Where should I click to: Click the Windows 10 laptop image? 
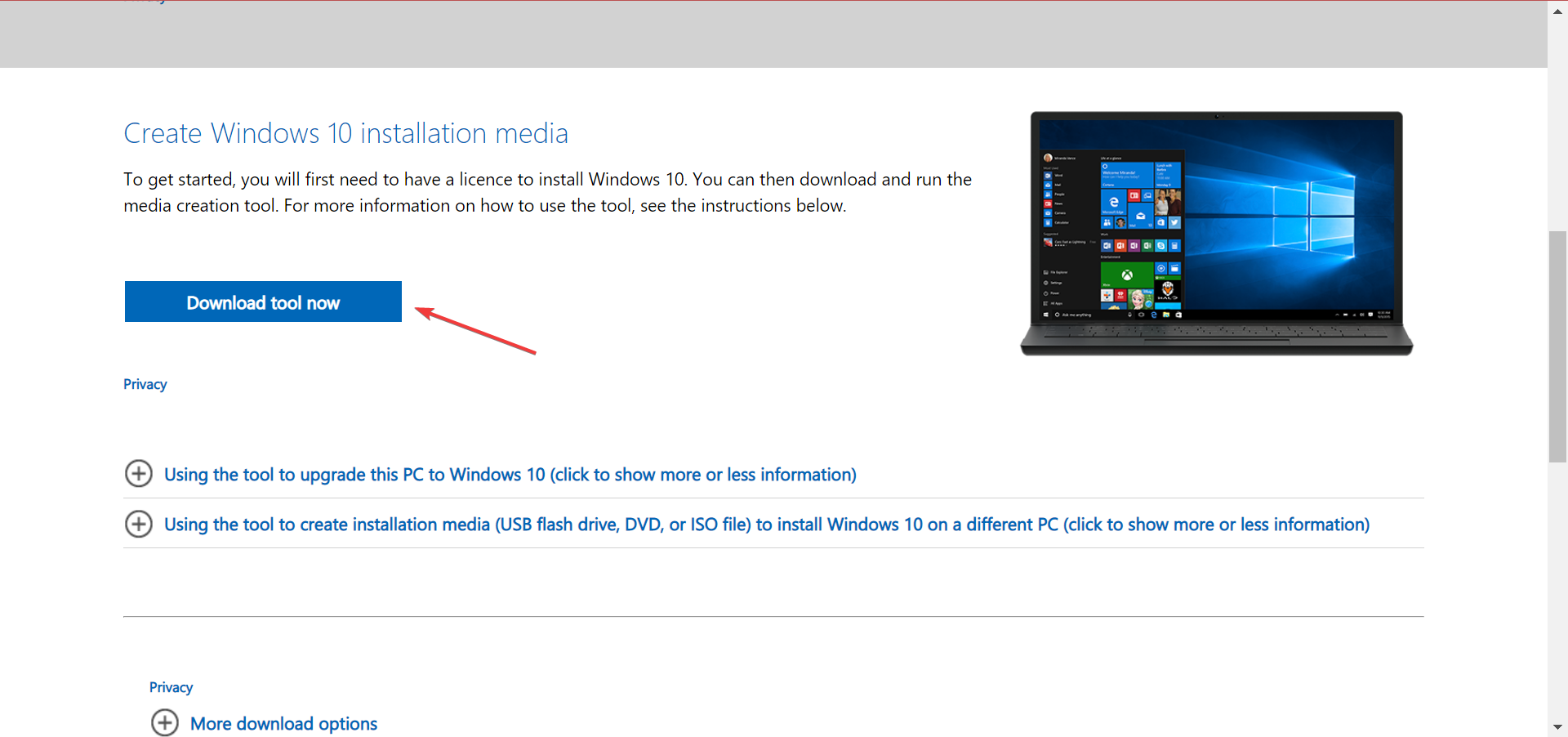[1216, 234]
